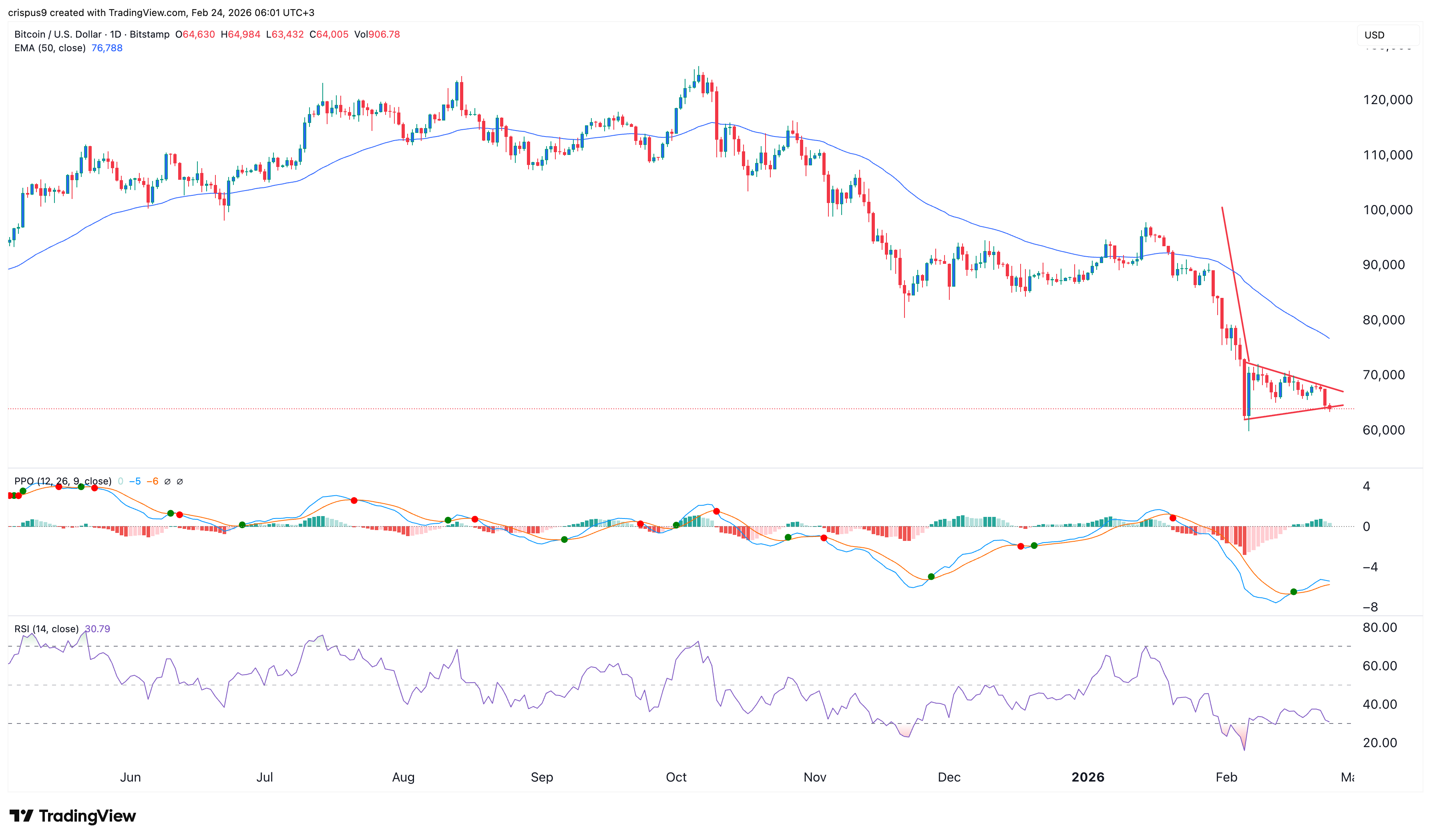Click the red PPO crossover dot in mid-January
Image resolution: width=1431 pixels, height=840 pixels.
[x=1173, y=518]
